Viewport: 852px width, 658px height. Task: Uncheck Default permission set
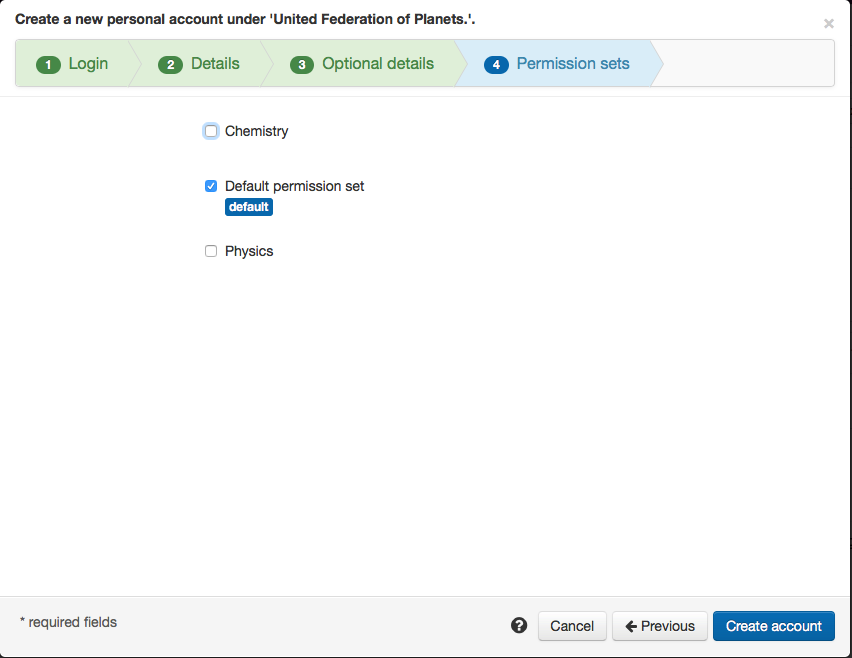[x=211, y=186]
